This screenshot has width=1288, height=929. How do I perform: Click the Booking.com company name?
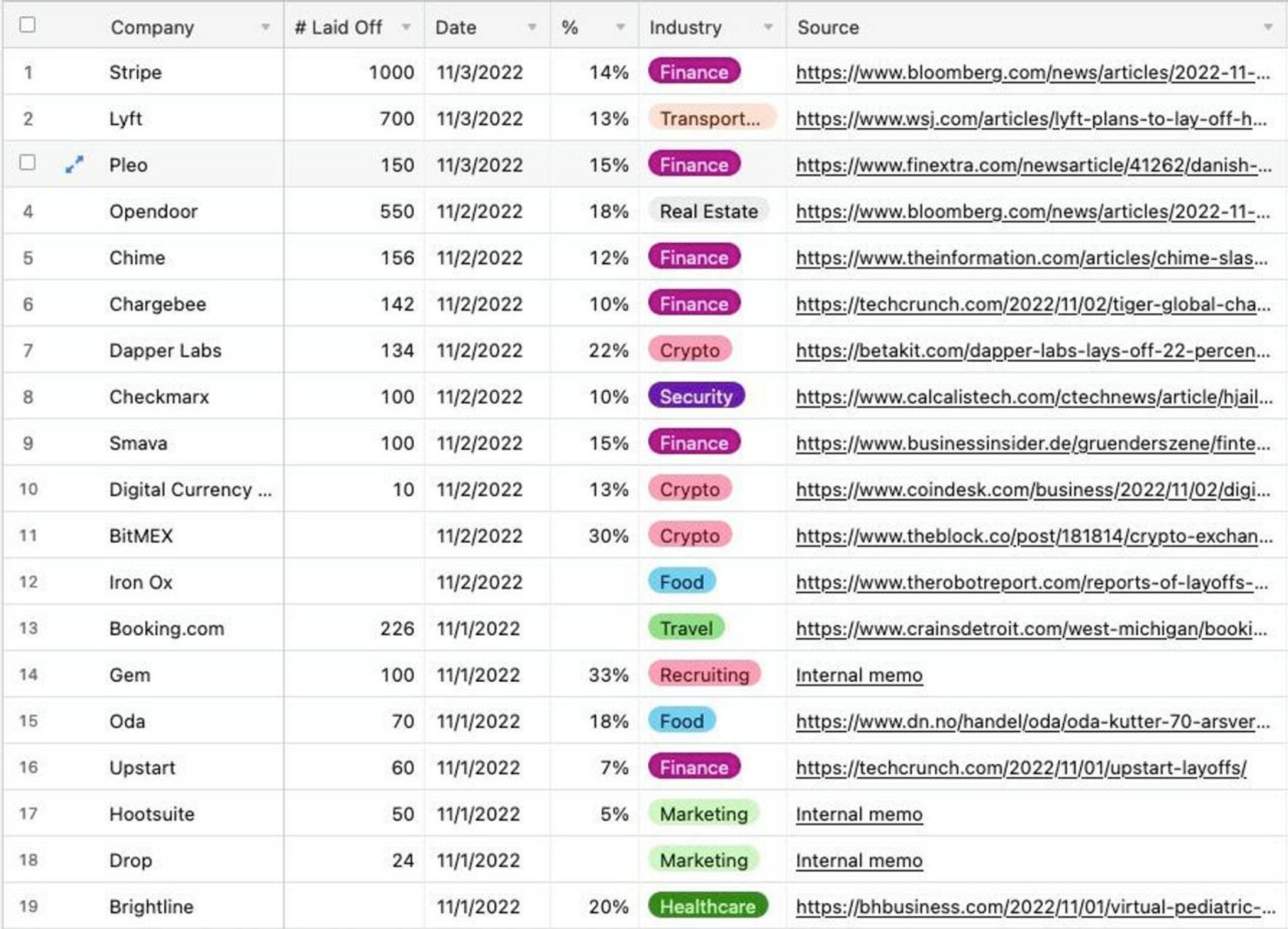(x=167, y=629)
